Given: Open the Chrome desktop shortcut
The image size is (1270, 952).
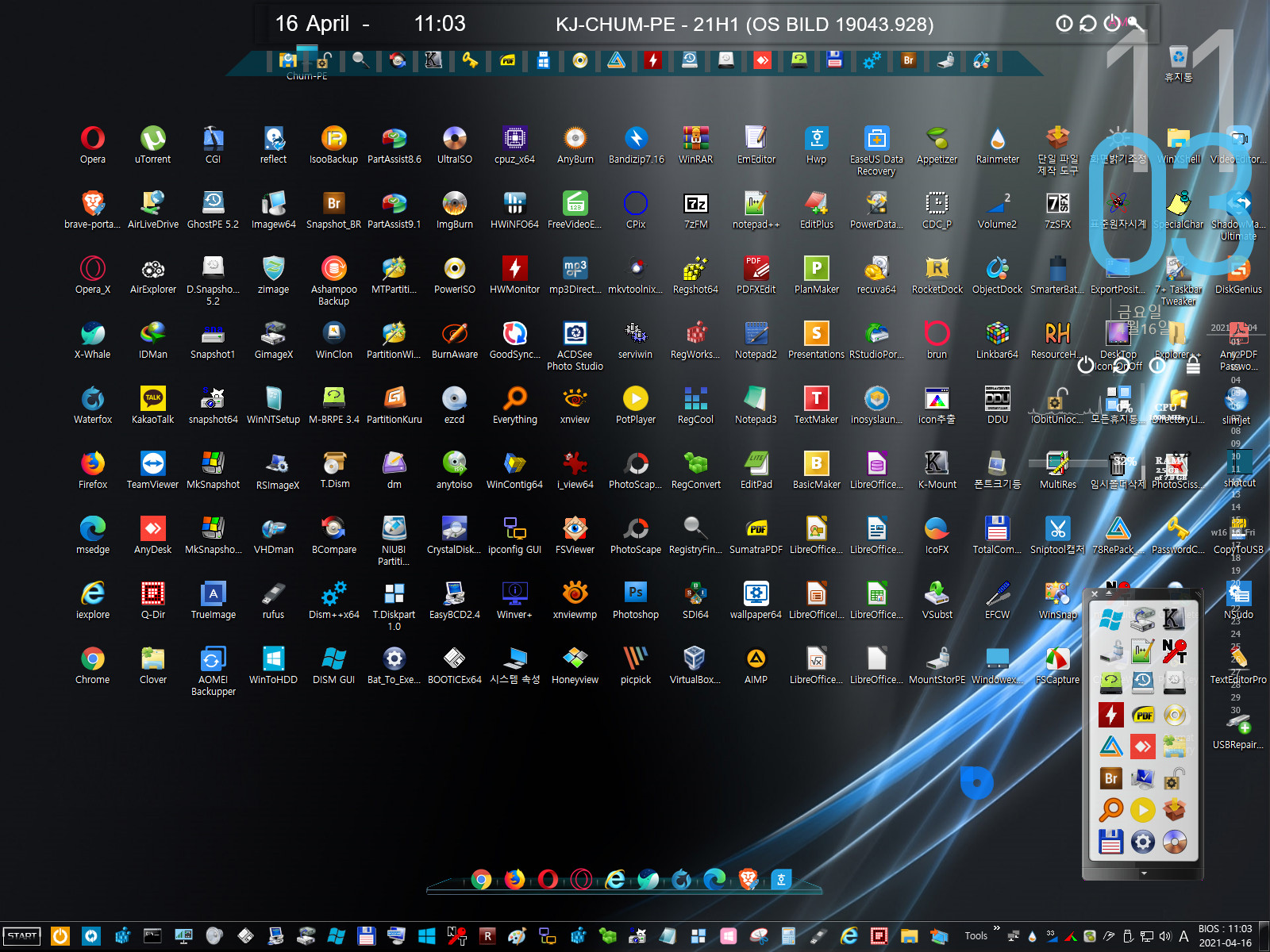Looking at the screenshot, I should click(x=93, y=665).
